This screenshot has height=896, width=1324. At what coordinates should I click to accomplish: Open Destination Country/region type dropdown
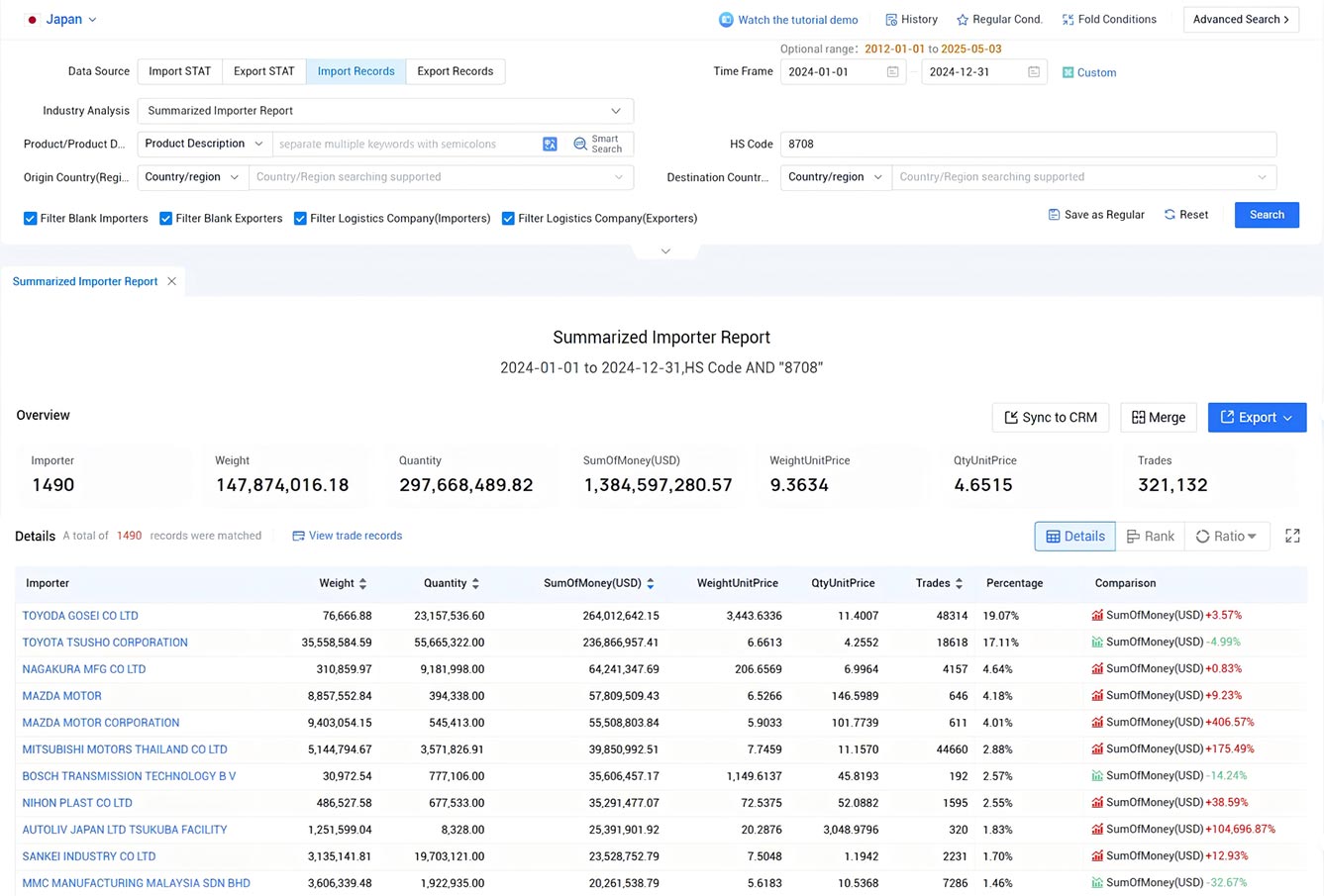coord(836,177)
